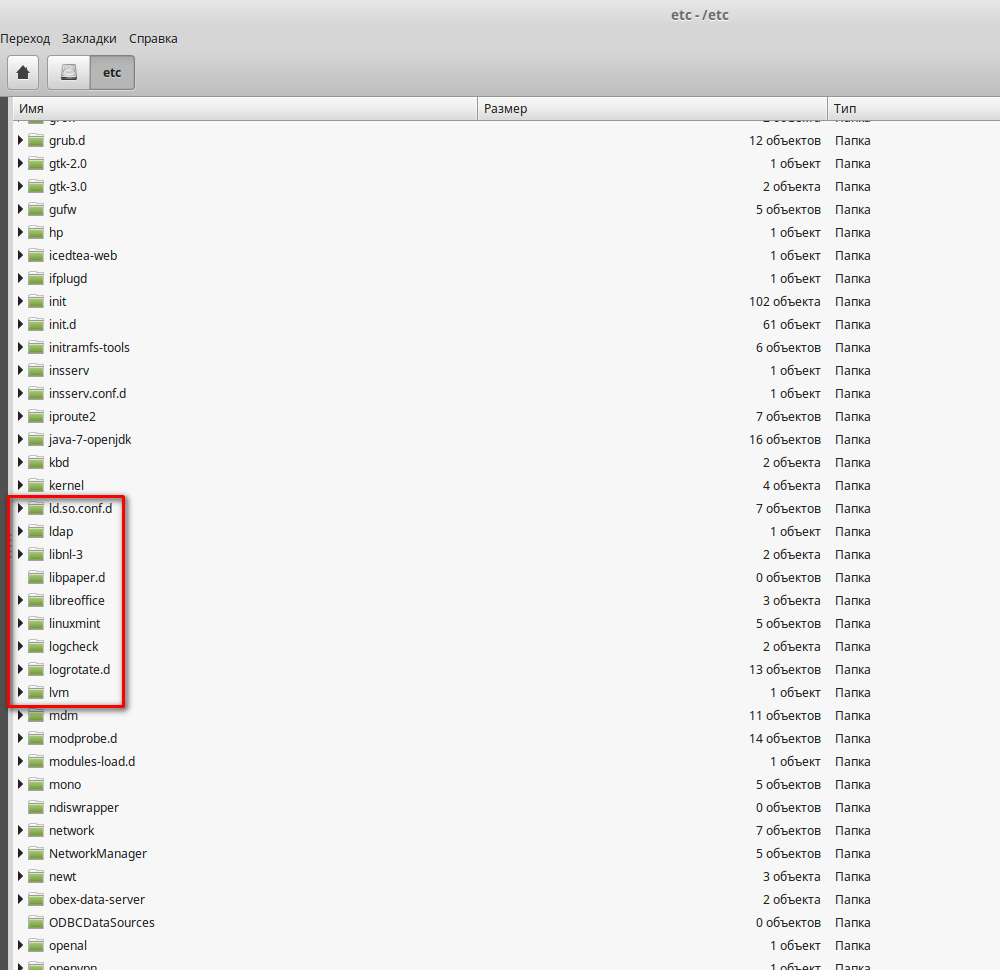
Task: Click the grub.d folder icon
Action: [36, 140]
